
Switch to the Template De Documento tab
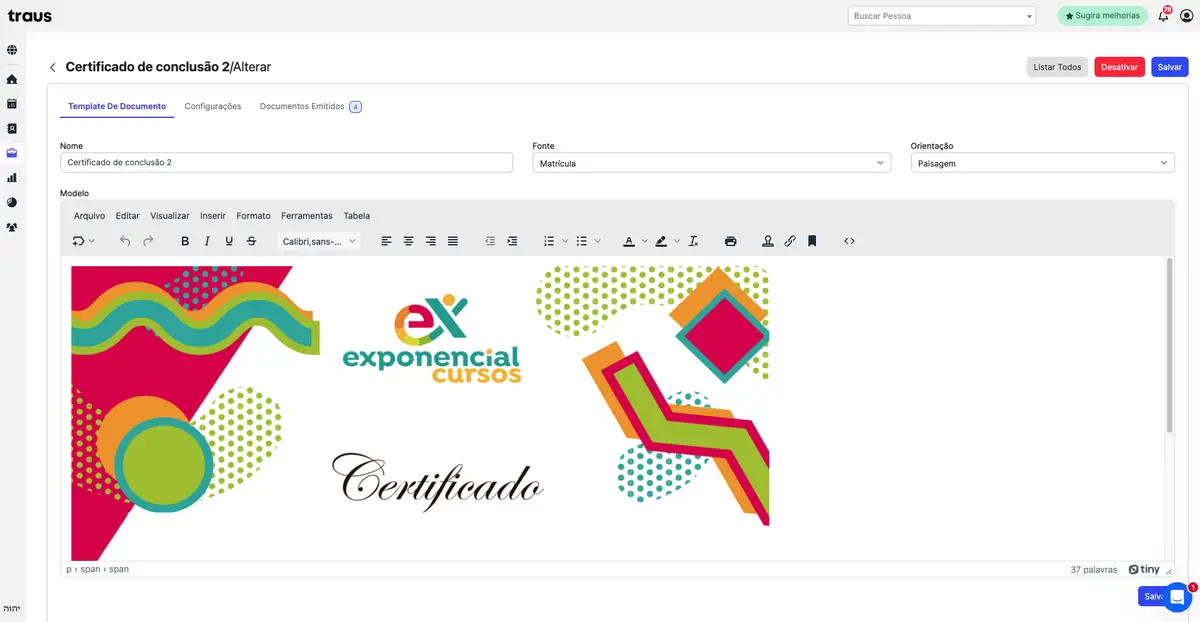(117, 106)
